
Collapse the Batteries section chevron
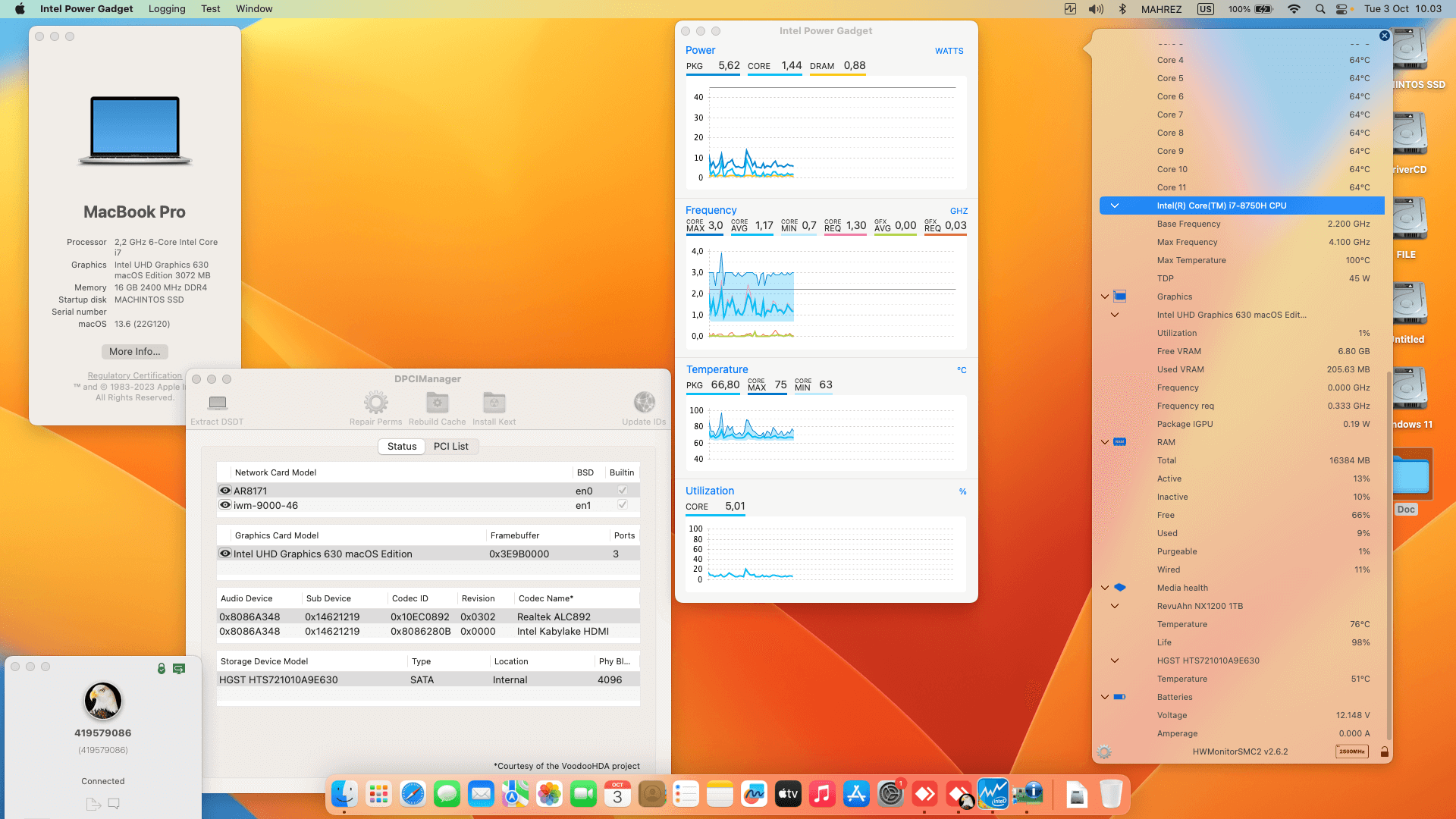pos(1105,697)
